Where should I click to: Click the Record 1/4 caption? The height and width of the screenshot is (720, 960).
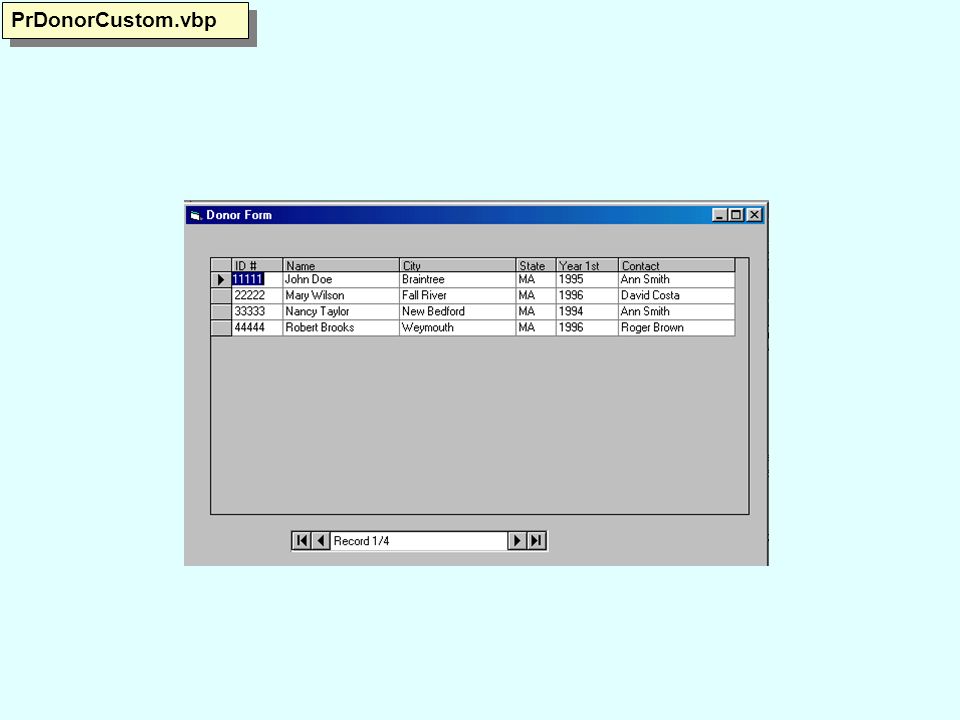point(361,541)
